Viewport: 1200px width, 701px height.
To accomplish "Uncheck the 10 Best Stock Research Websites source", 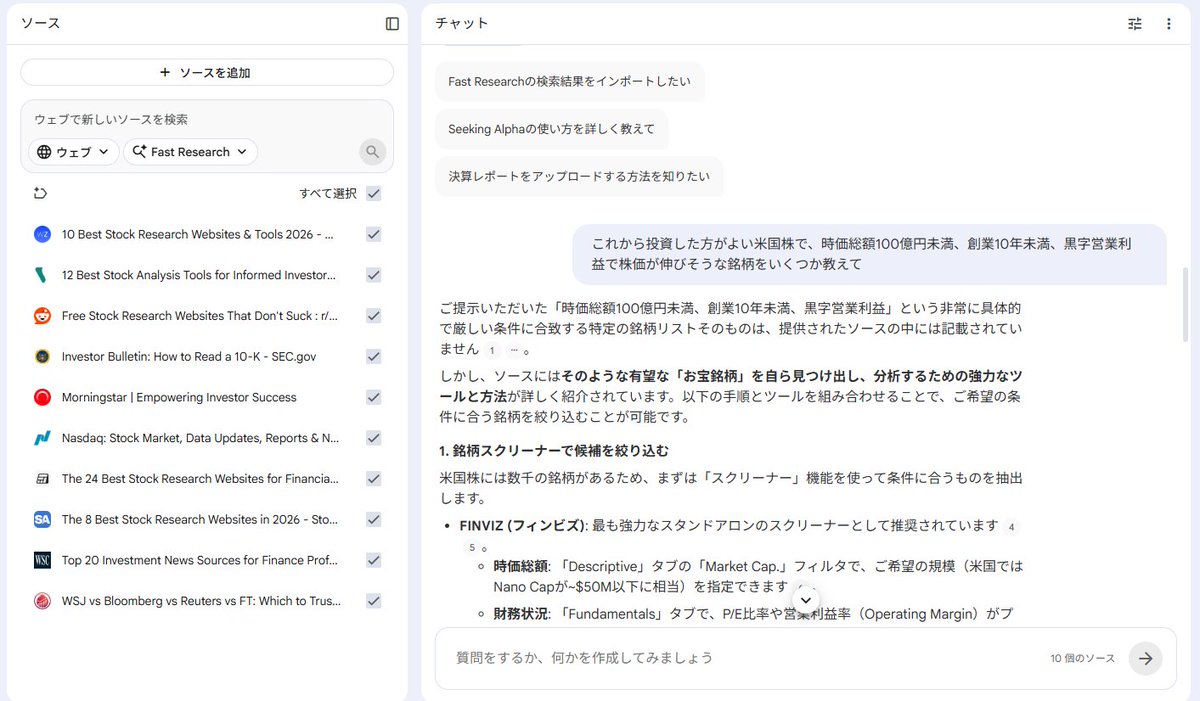I will [373, 234].
